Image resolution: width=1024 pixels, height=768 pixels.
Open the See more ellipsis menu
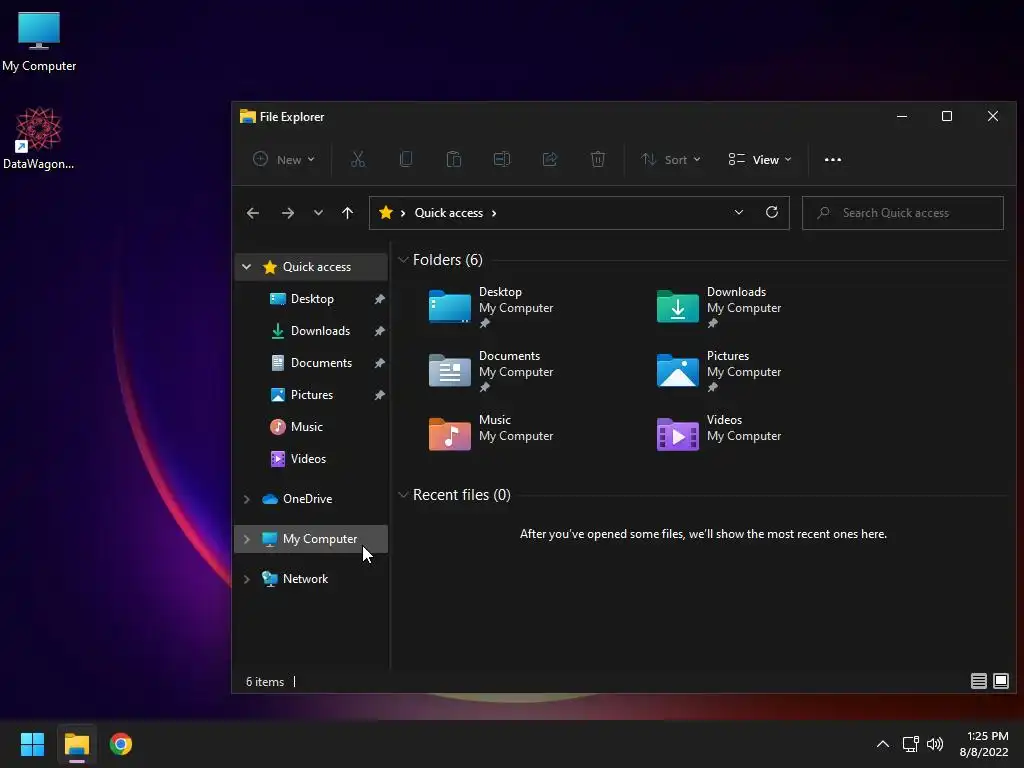(x=833, y=159)
